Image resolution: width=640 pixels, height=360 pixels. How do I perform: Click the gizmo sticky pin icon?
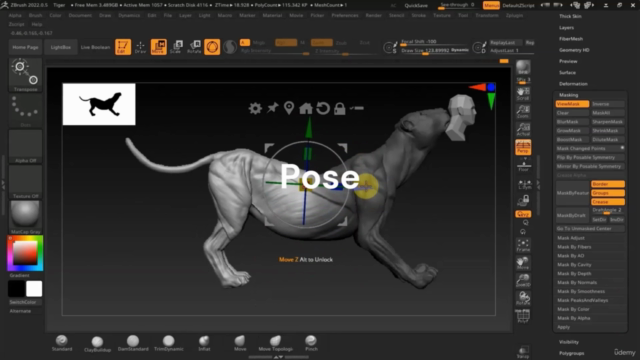tap(272, 108)
